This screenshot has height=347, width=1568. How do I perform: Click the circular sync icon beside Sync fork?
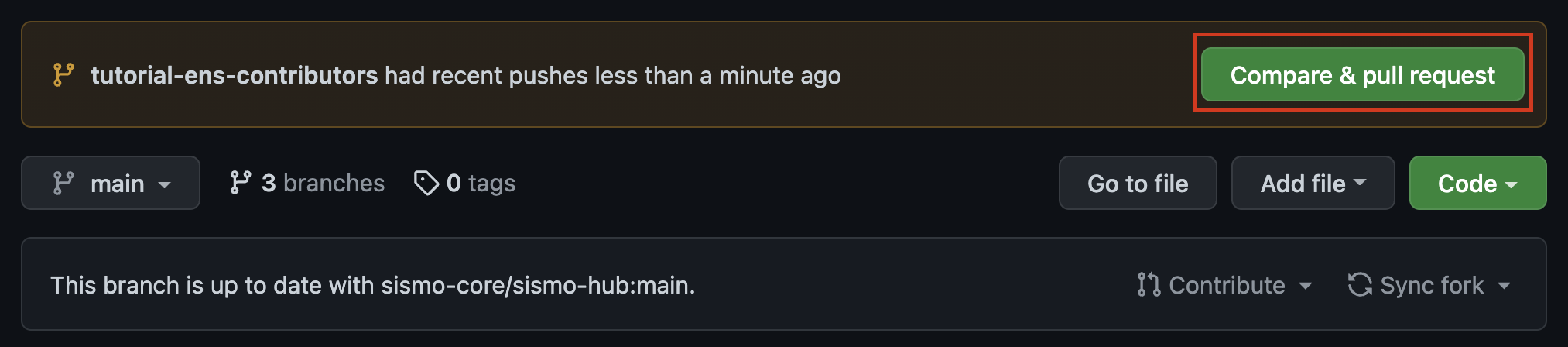pos(1360,285)
